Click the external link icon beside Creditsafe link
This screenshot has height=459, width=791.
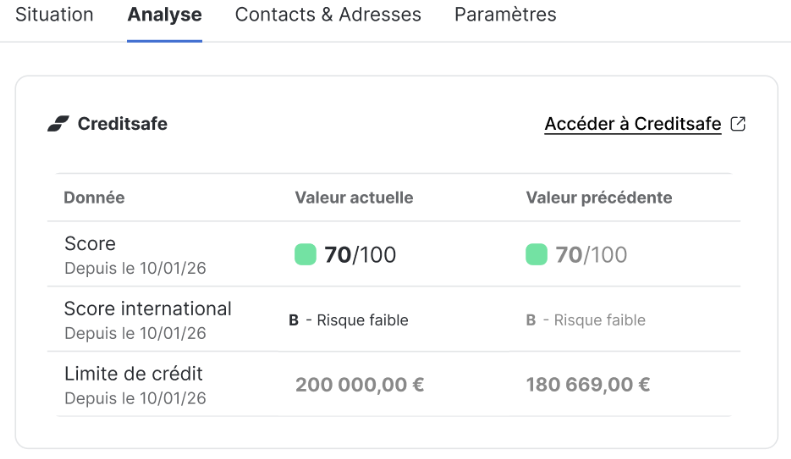point(738,124)
